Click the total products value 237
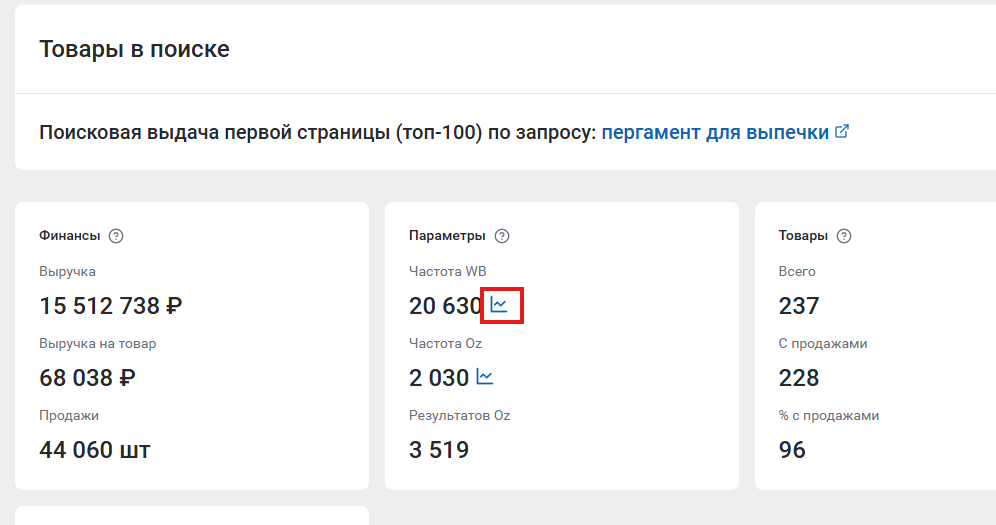The image size is (996, 525). click(799, 306)
